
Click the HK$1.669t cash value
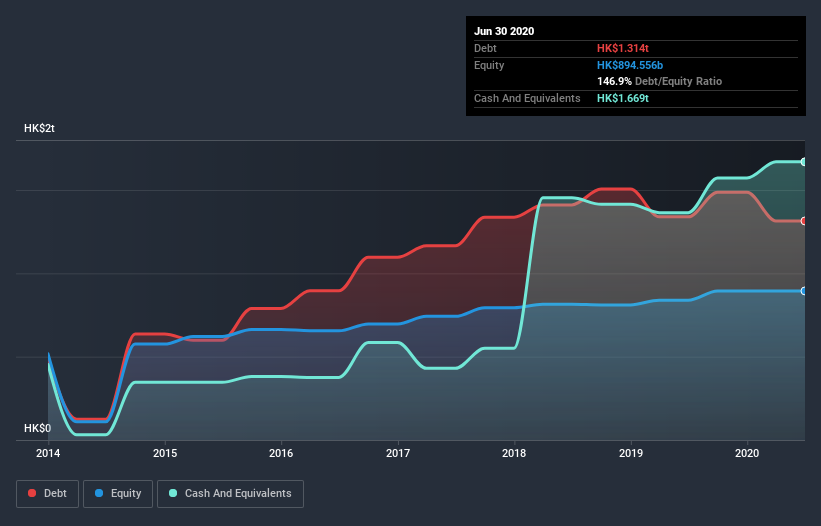pos(623,98)
